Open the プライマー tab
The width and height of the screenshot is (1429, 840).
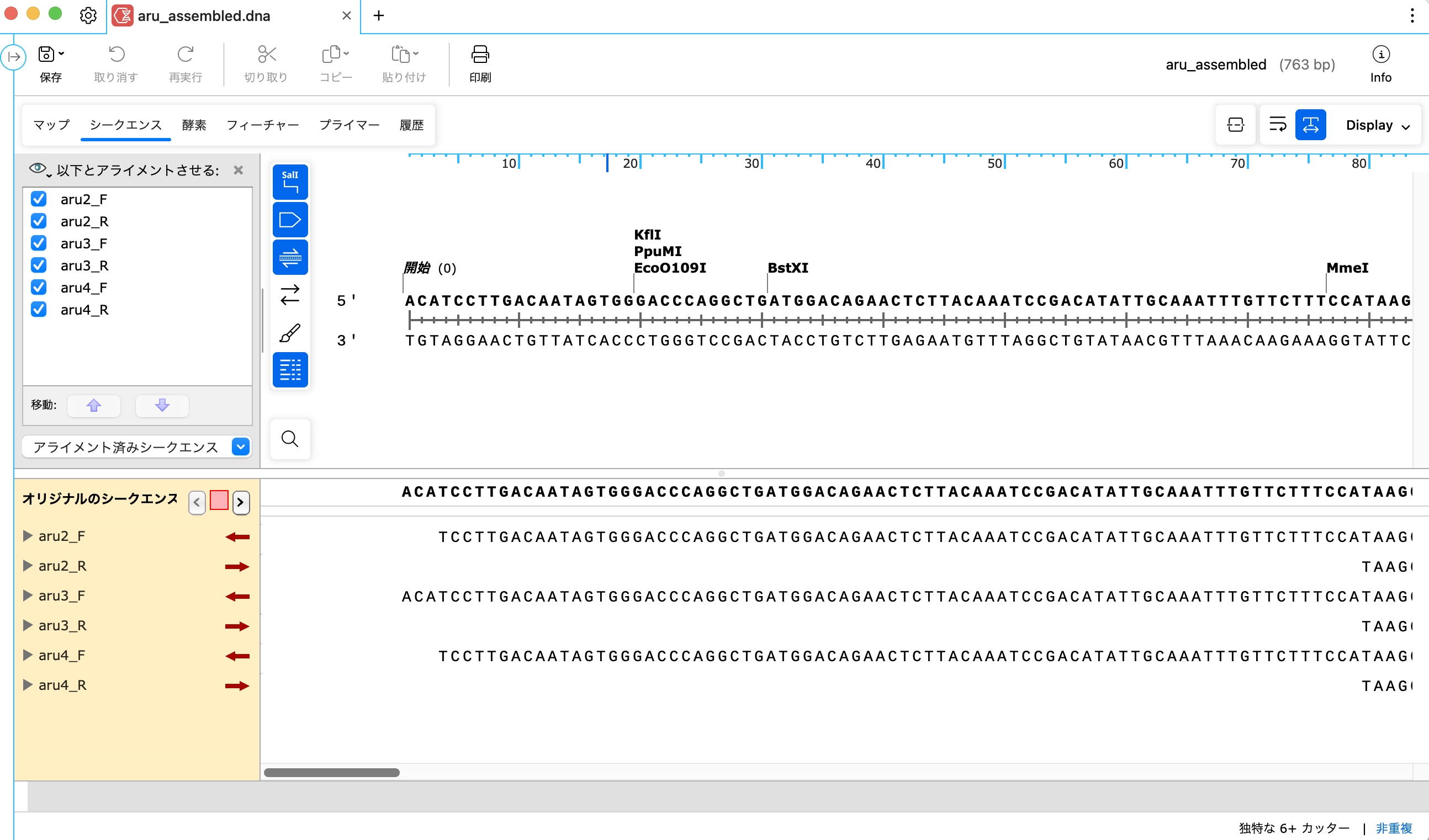pyautogui.click(x=350, y=125)
